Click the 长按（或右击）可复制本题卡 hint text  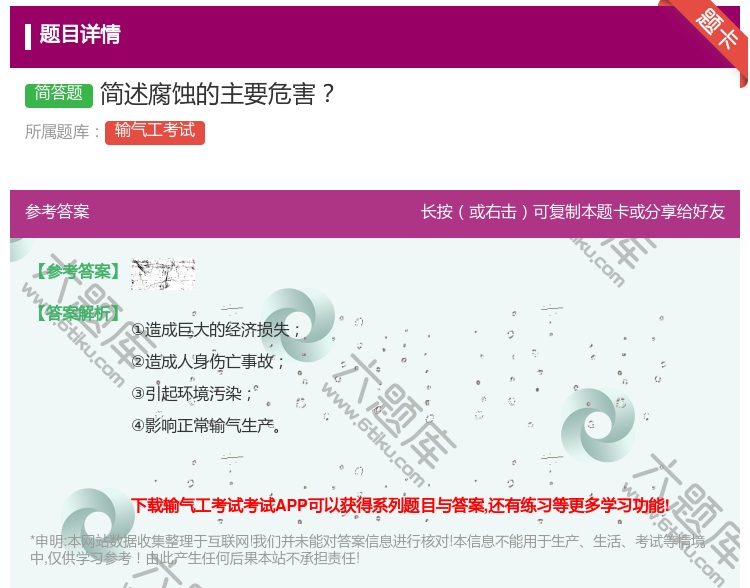coord(573,211)
